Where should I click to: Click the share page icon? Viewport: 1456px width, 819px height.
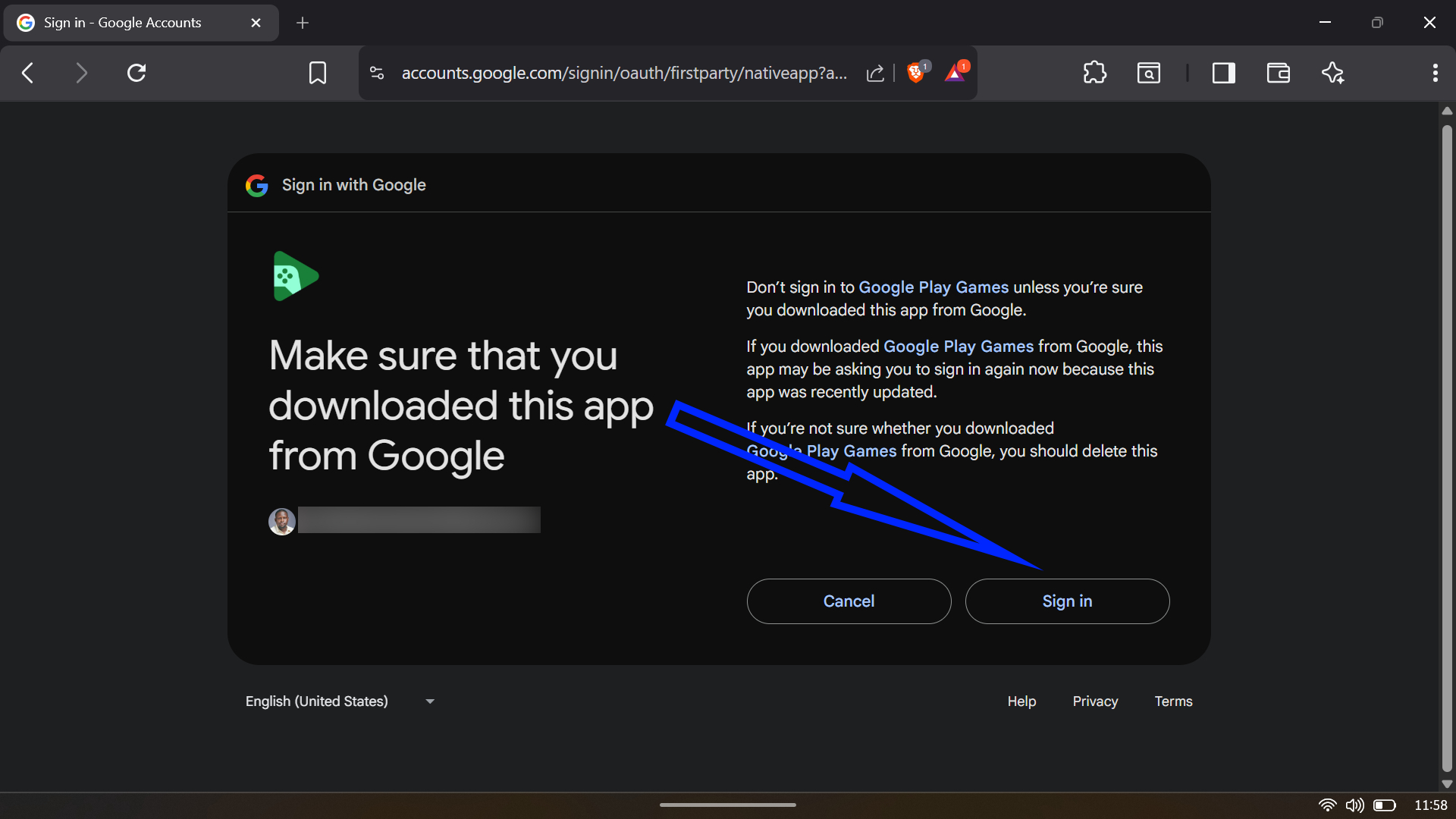(875, 73)
